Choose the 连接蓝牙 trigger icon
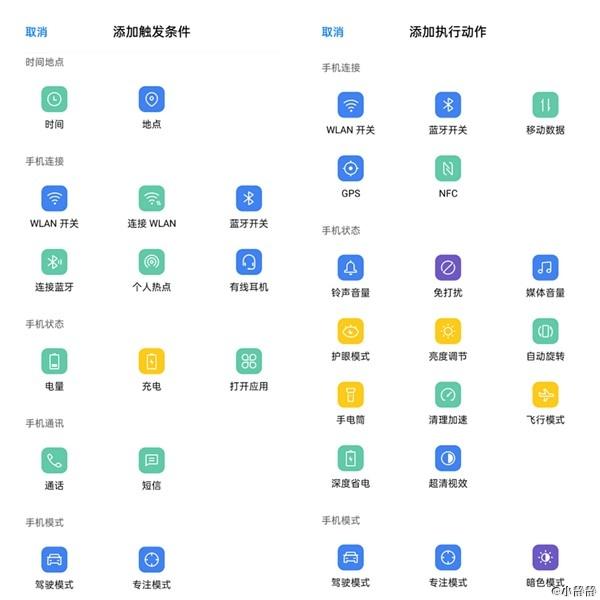Viewport: 600px width, 600px height. pos(54,262)
